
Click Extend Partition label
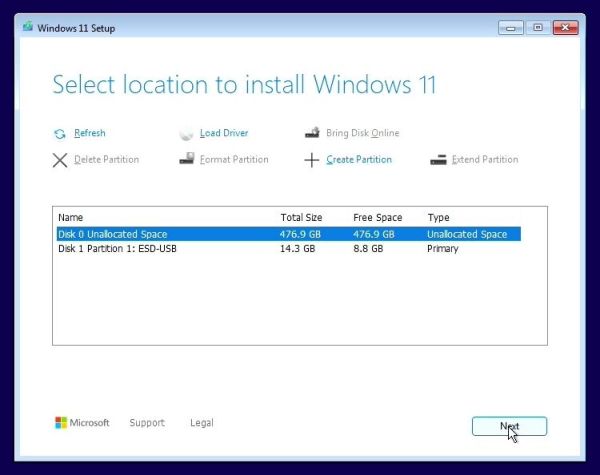485,159
